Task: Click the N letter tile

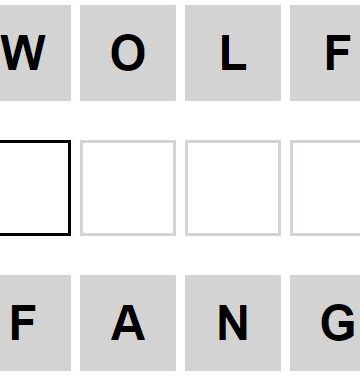Action: pos(233,323)
